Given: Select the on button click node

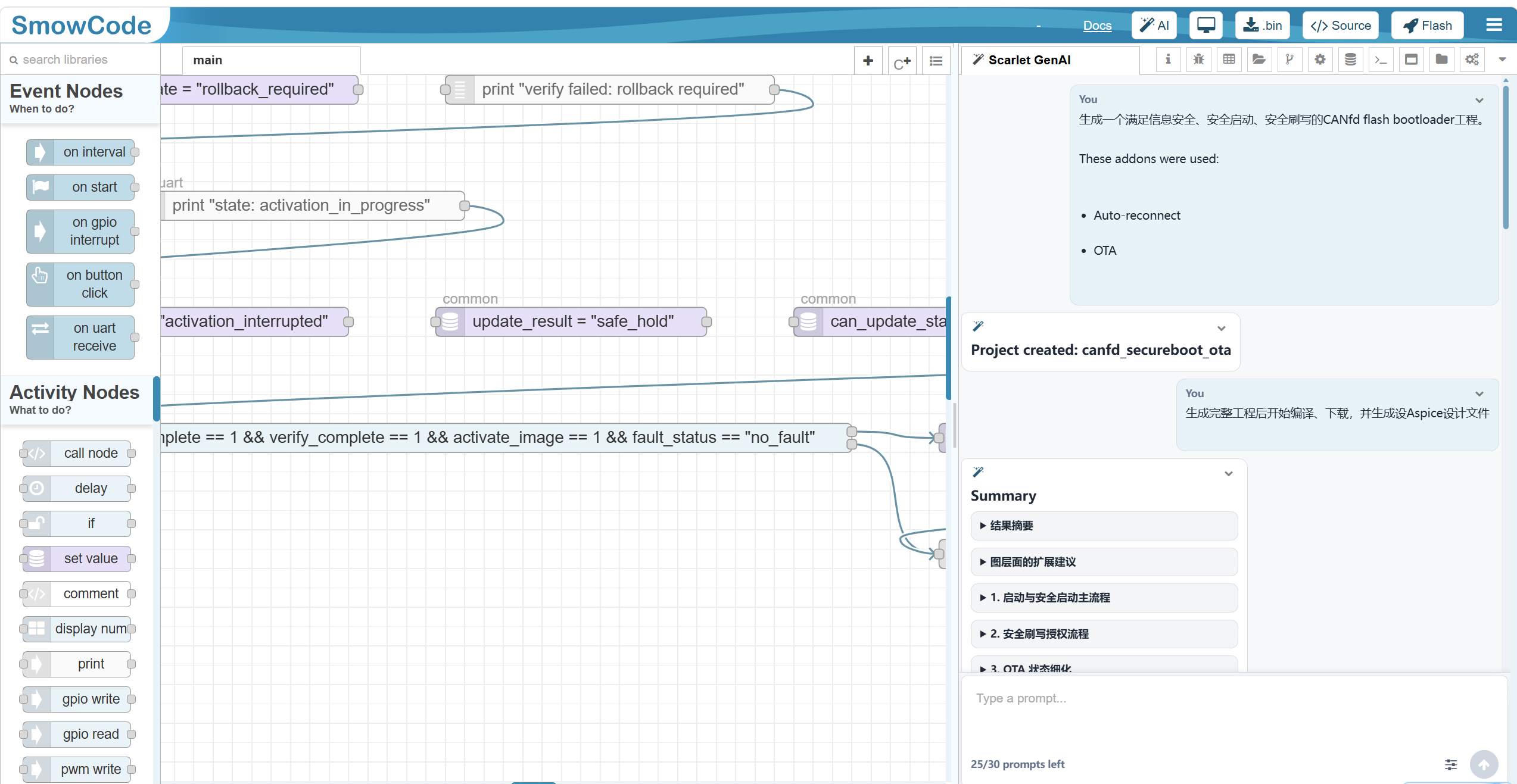Looking at the screenshot, I should point(80,284).
